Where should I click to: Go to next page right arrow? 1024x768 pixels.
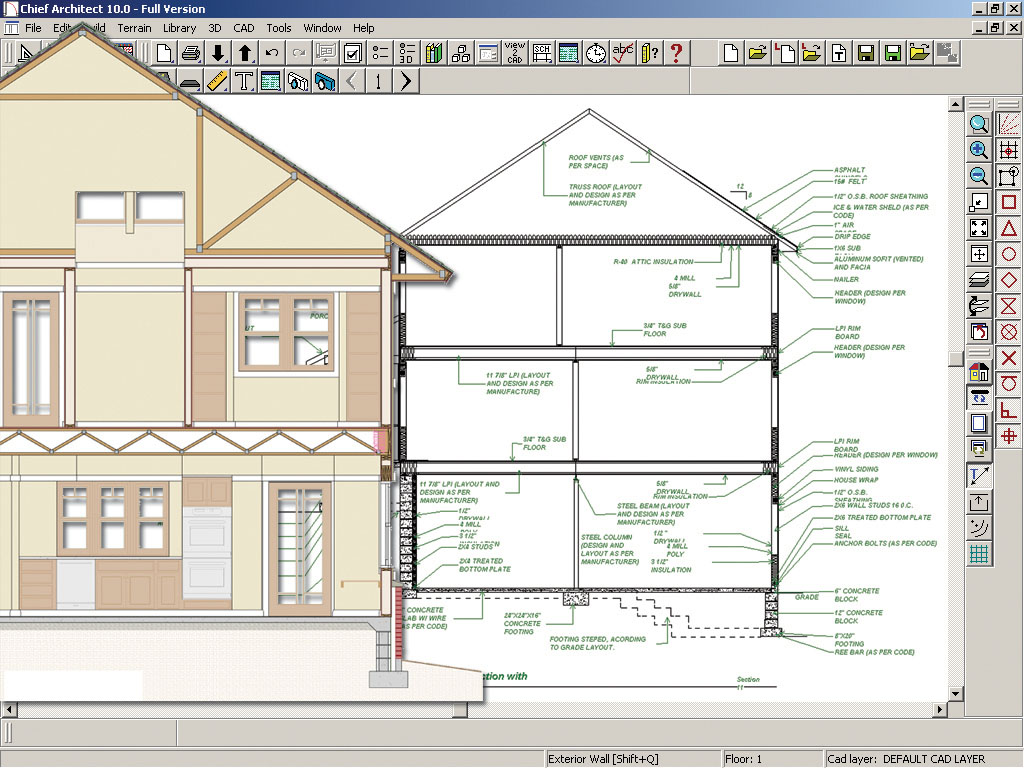406,82
